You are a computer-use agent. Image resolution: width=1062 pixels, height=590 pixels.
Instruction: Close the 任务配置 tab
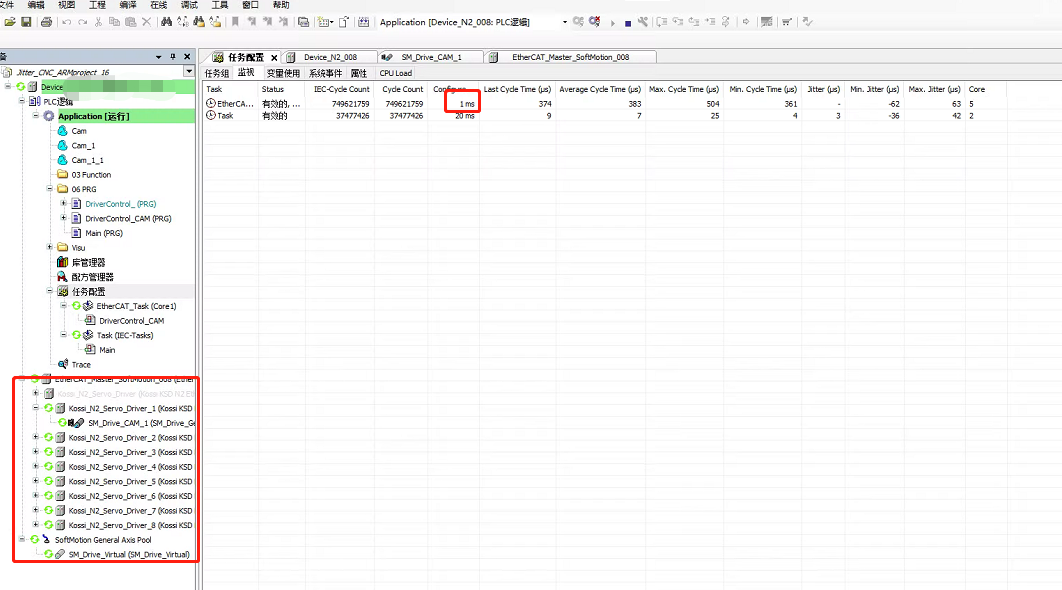point(274,58)
